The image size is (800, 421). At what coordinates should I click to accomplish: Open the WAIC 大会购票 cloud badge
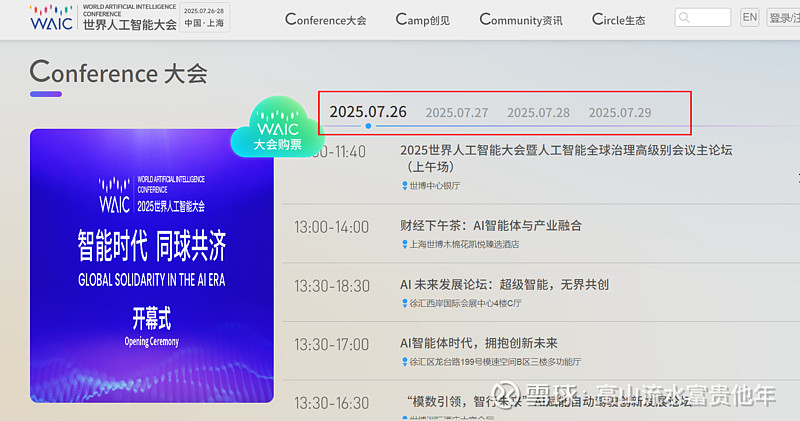click(278, 127)
